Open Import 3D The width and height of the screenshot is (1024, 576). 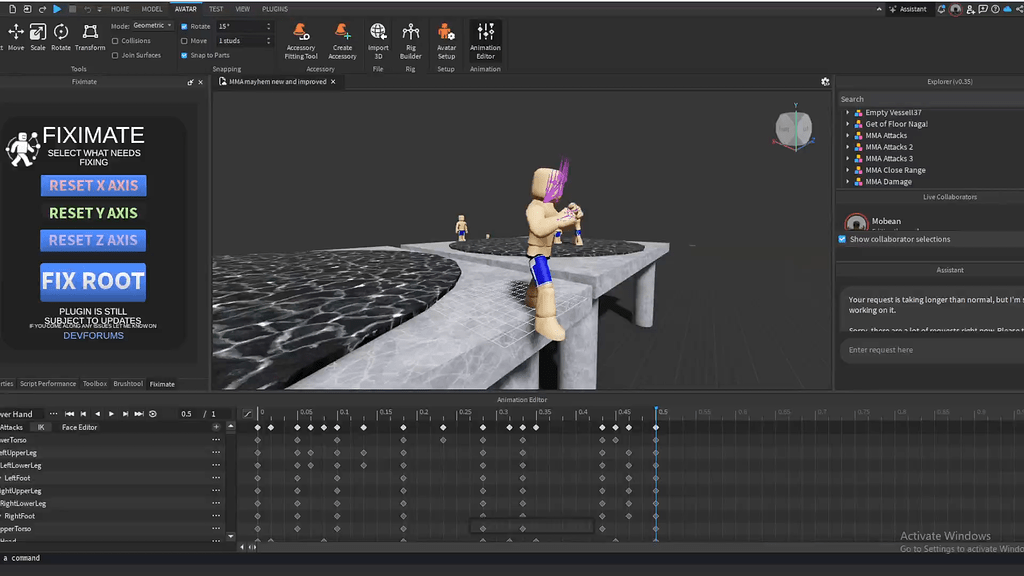[378, 41]
